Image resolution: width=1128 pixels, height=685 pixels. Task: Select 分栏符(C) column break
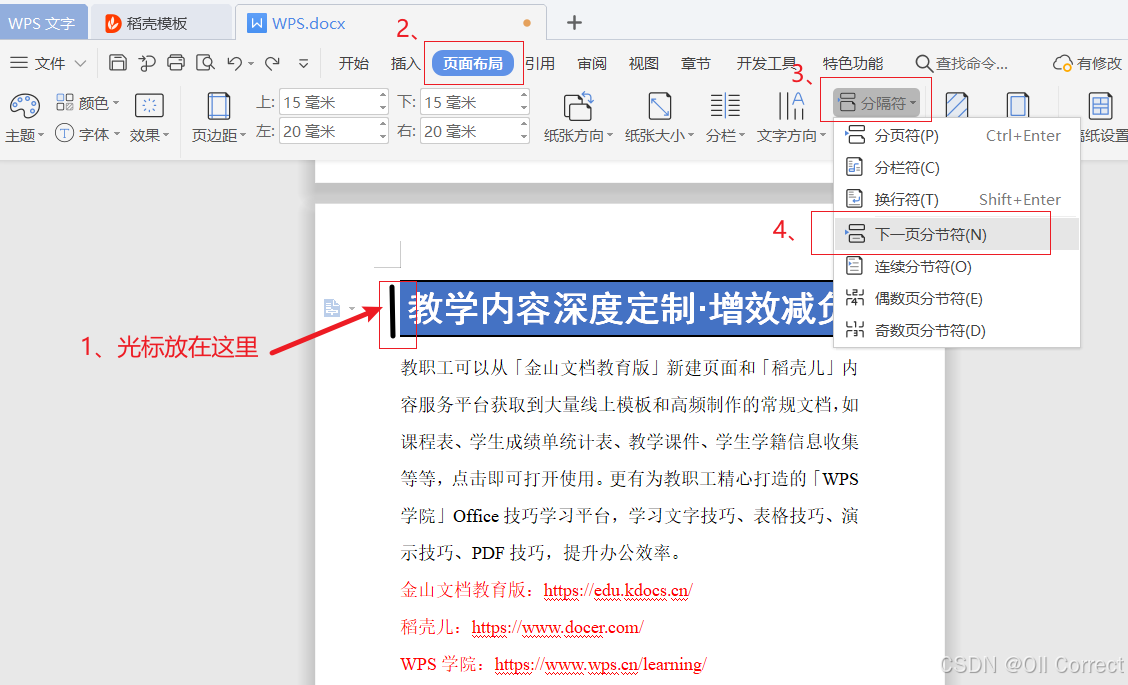tap(956, 168)
